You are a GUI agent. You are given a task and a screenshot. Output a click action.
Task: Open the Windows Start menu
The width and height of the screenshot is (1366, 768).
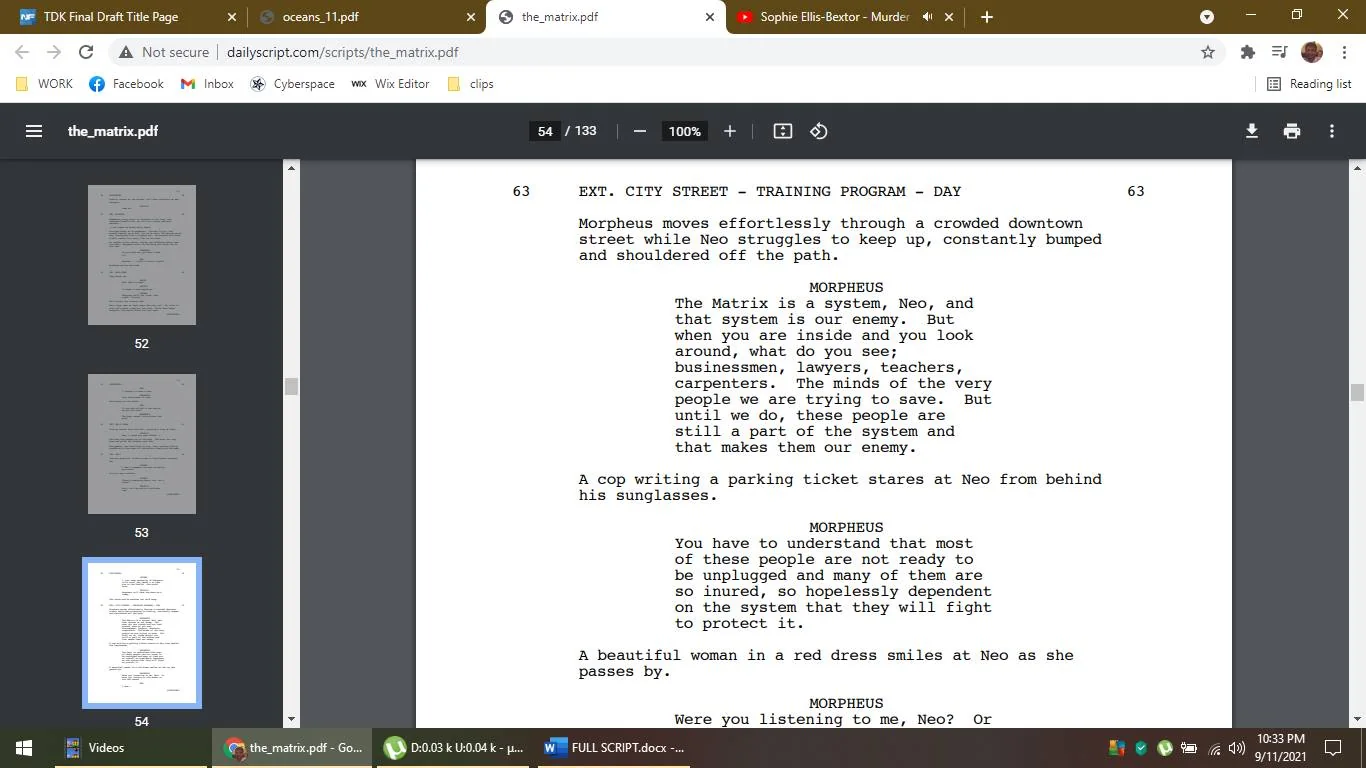pos(24,747)
